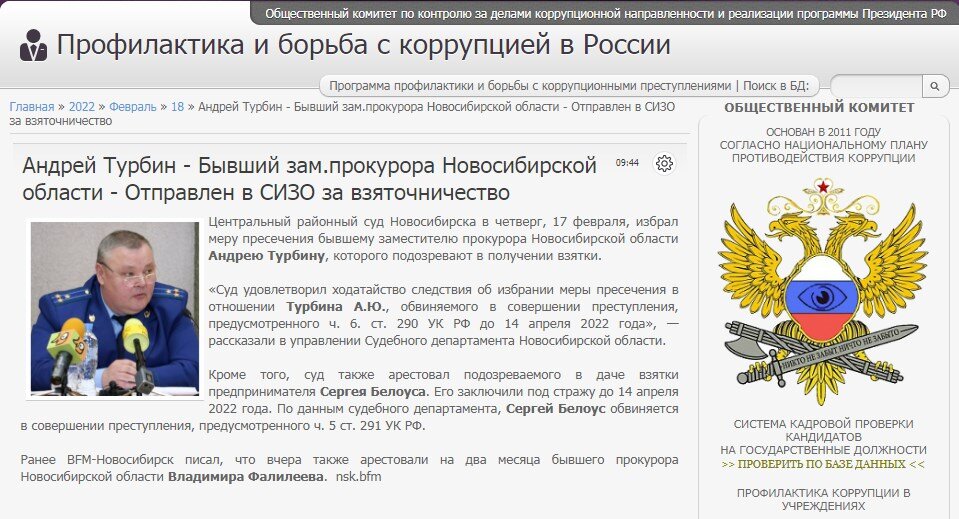Click the 09:44 article time stamp
The image size is (959, 519).
tap(627, 163)
